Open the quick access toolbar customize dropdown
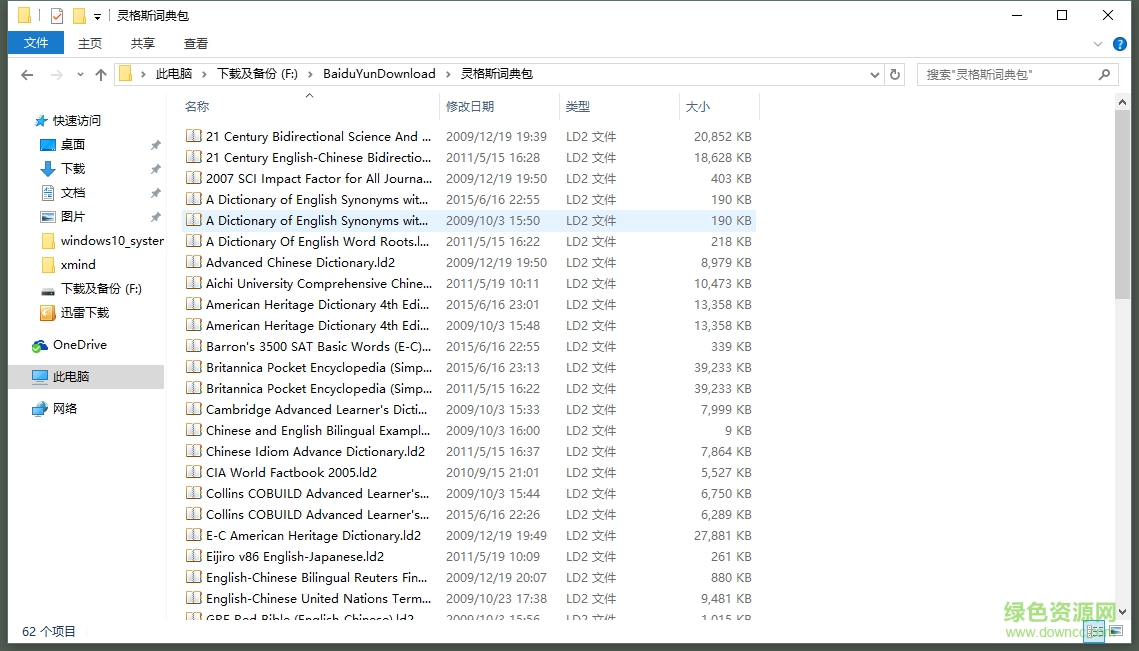The height and width of the screenshot is (651, 1139). [x=97, y=17]
